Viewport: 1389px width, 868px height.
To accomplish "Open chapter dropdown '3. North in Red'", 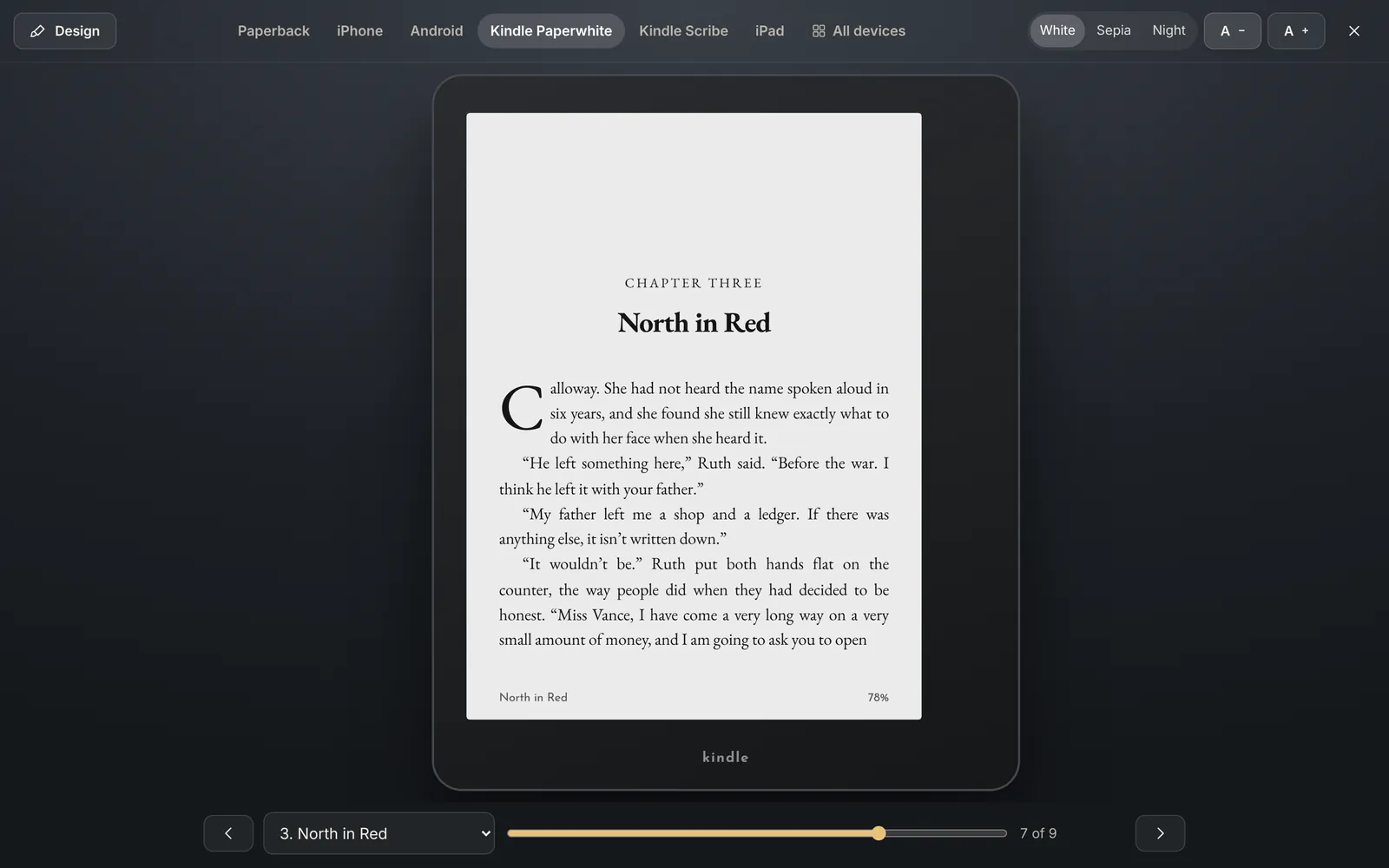I will pos(379,833).
